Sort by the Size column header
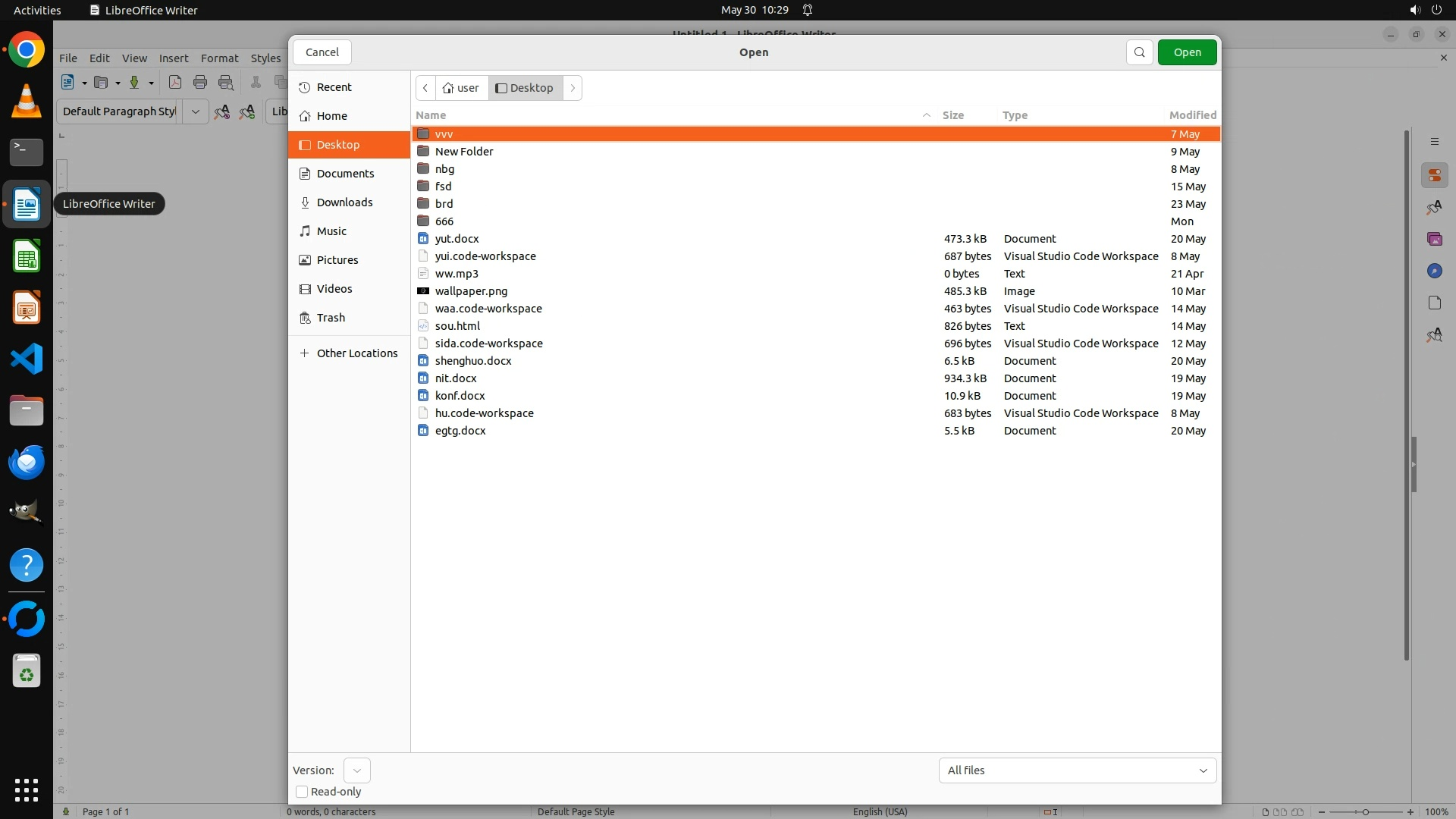This screenshot has height=819, width=1456. 952,115
